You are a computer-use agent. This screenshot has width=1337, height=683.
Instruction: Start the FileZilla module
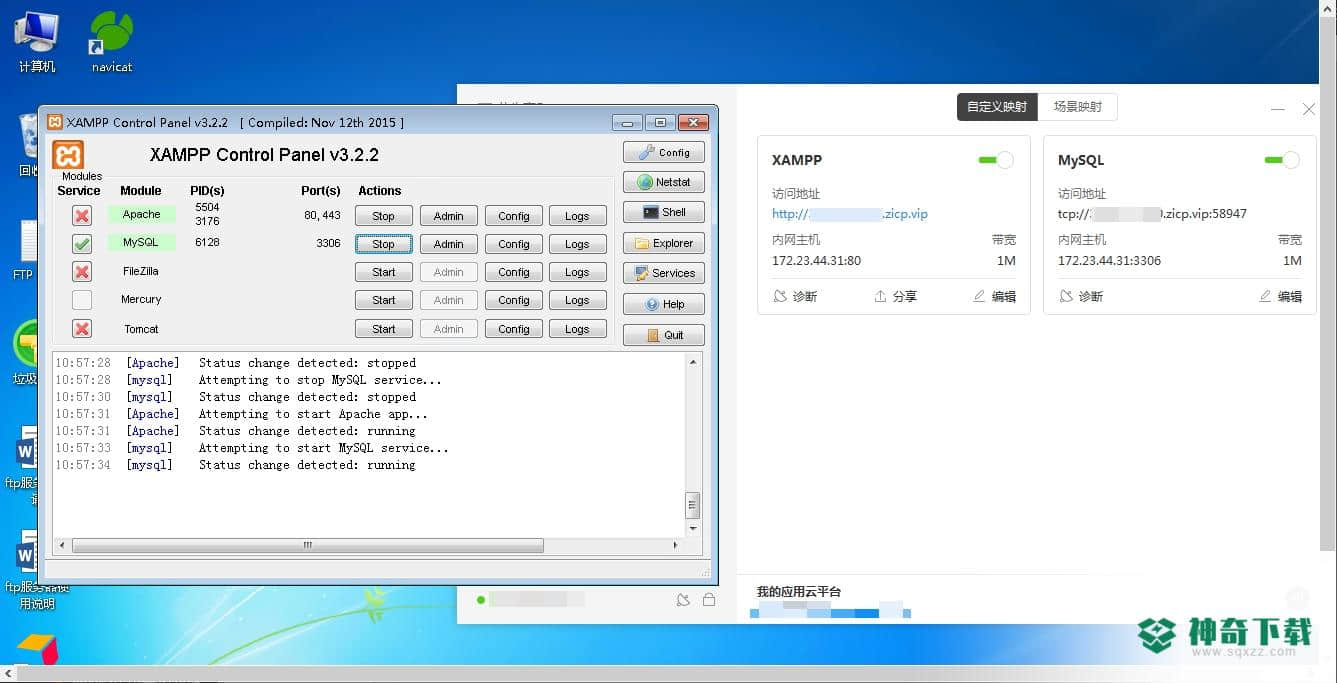point(384,272)
